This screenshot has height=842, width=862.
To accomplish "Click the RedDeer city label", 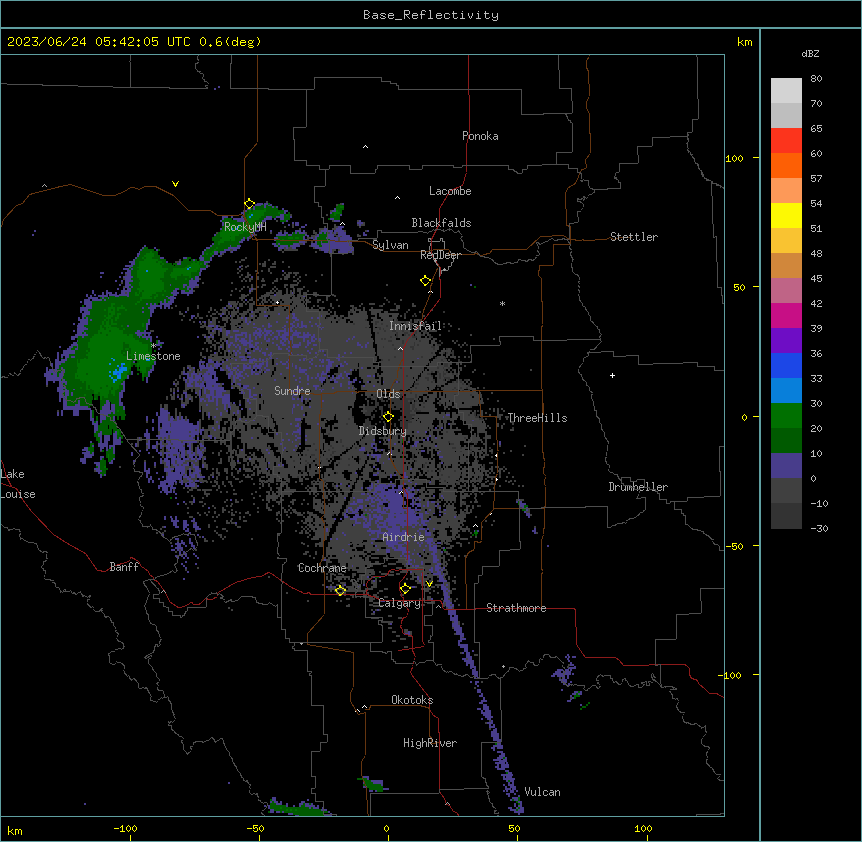I will coord(440,255).
